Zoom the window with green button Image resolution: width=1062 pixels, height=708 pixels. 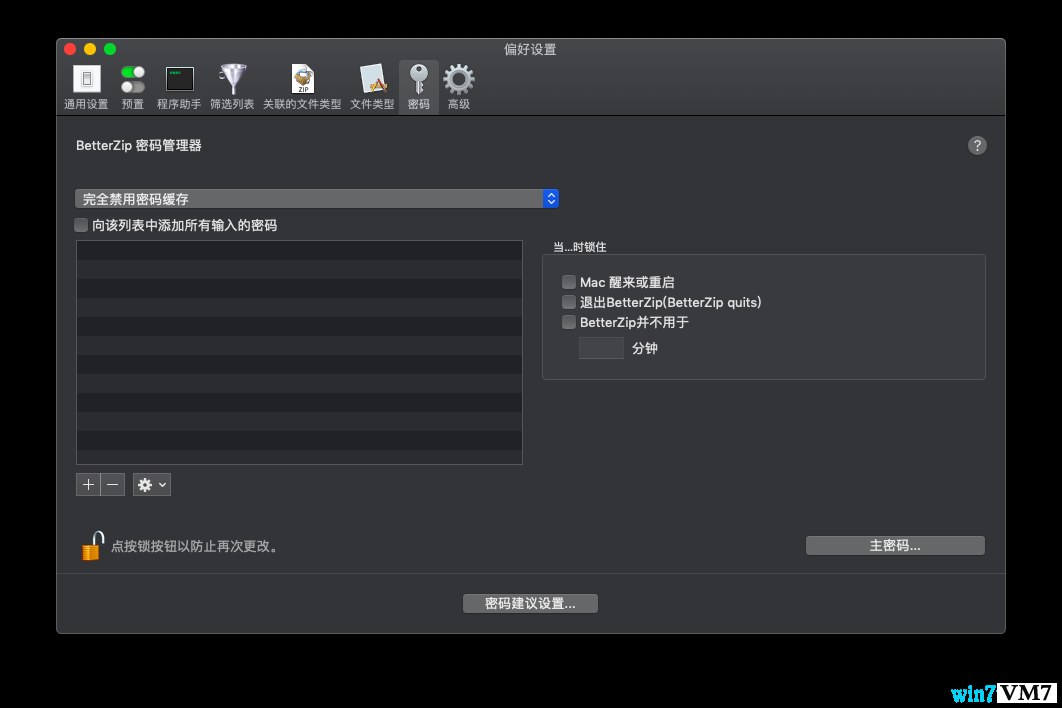[x=110, y=49]
